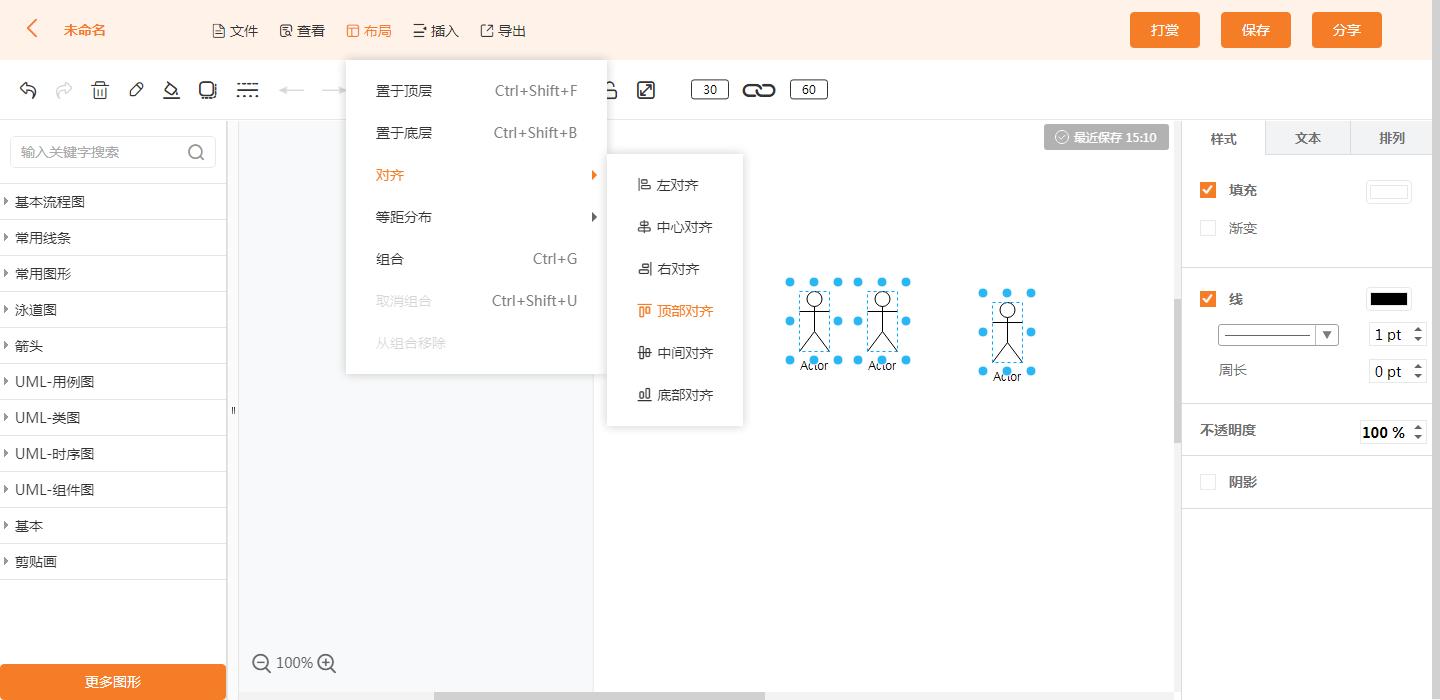This screenshot has height=700, width=1440.
Task: Click the link (chain) icon in toolbar
Action: (x=759, y=89)
